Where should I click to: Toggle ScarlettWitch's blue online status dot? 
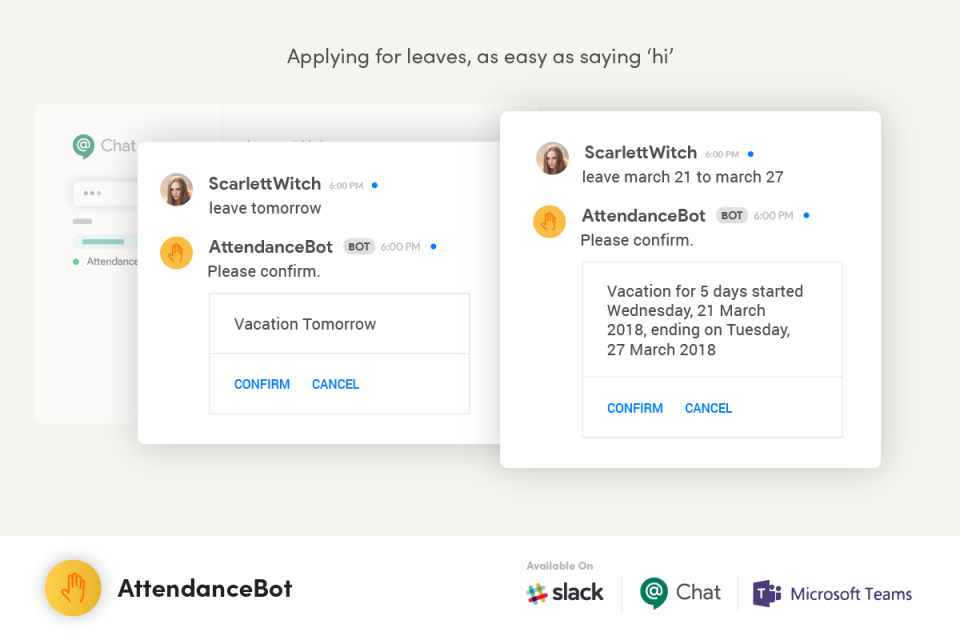pyautogui.click(x=375, y=184)
